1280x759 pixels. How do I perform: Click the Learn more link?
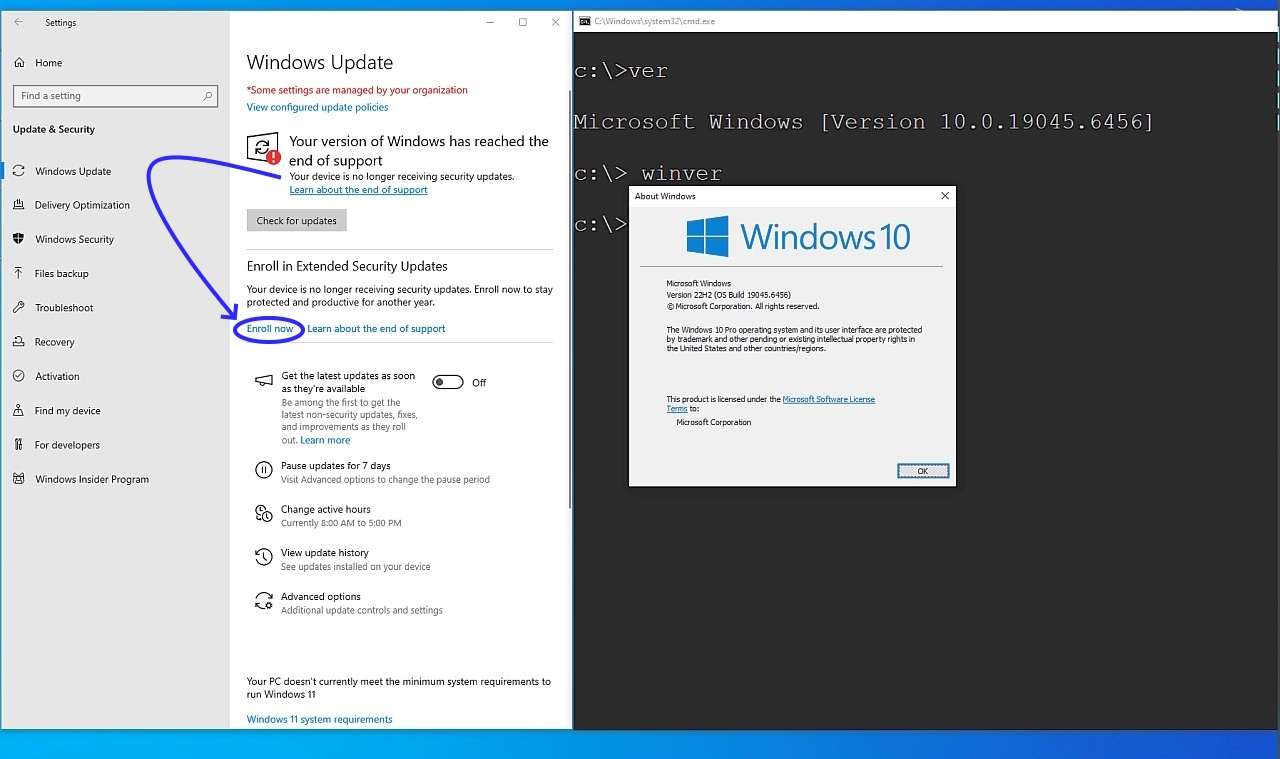(325, 440)
